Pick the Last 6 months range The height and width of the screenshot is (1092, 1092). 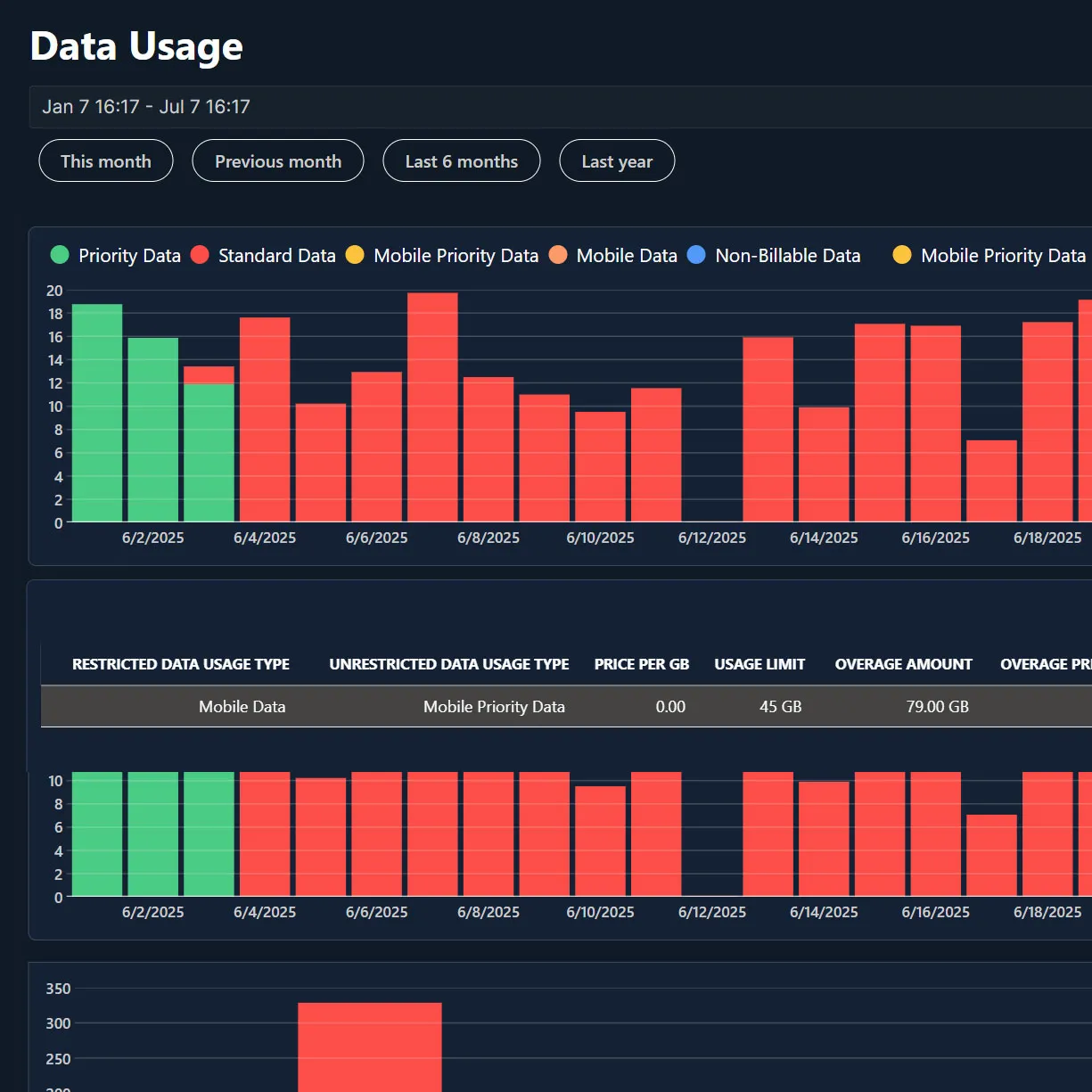coord(461,160)
